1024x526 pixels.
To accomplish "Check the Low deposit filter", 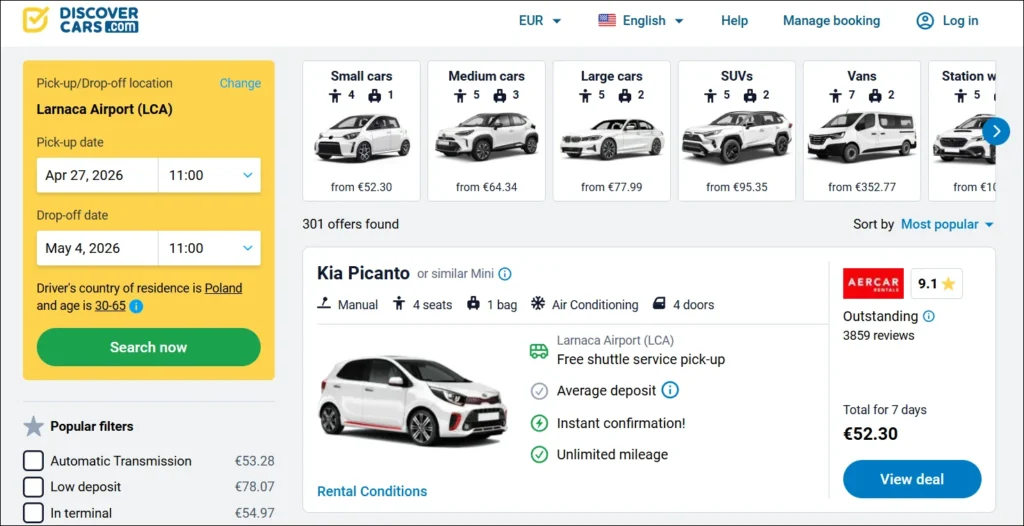I will click(x=33, y=487).
